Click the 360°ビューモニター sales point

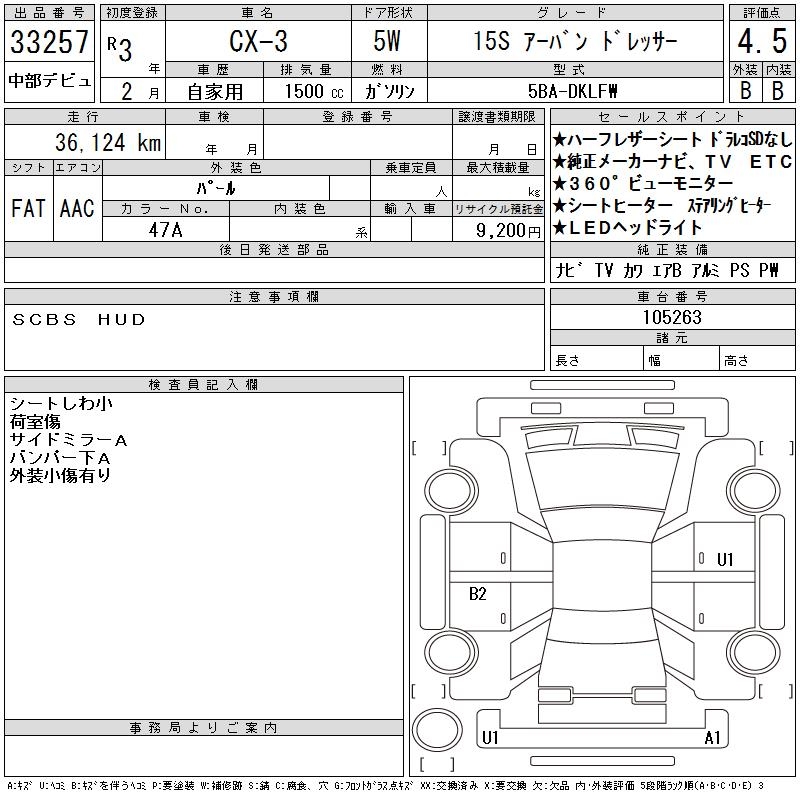pos(643,183)
